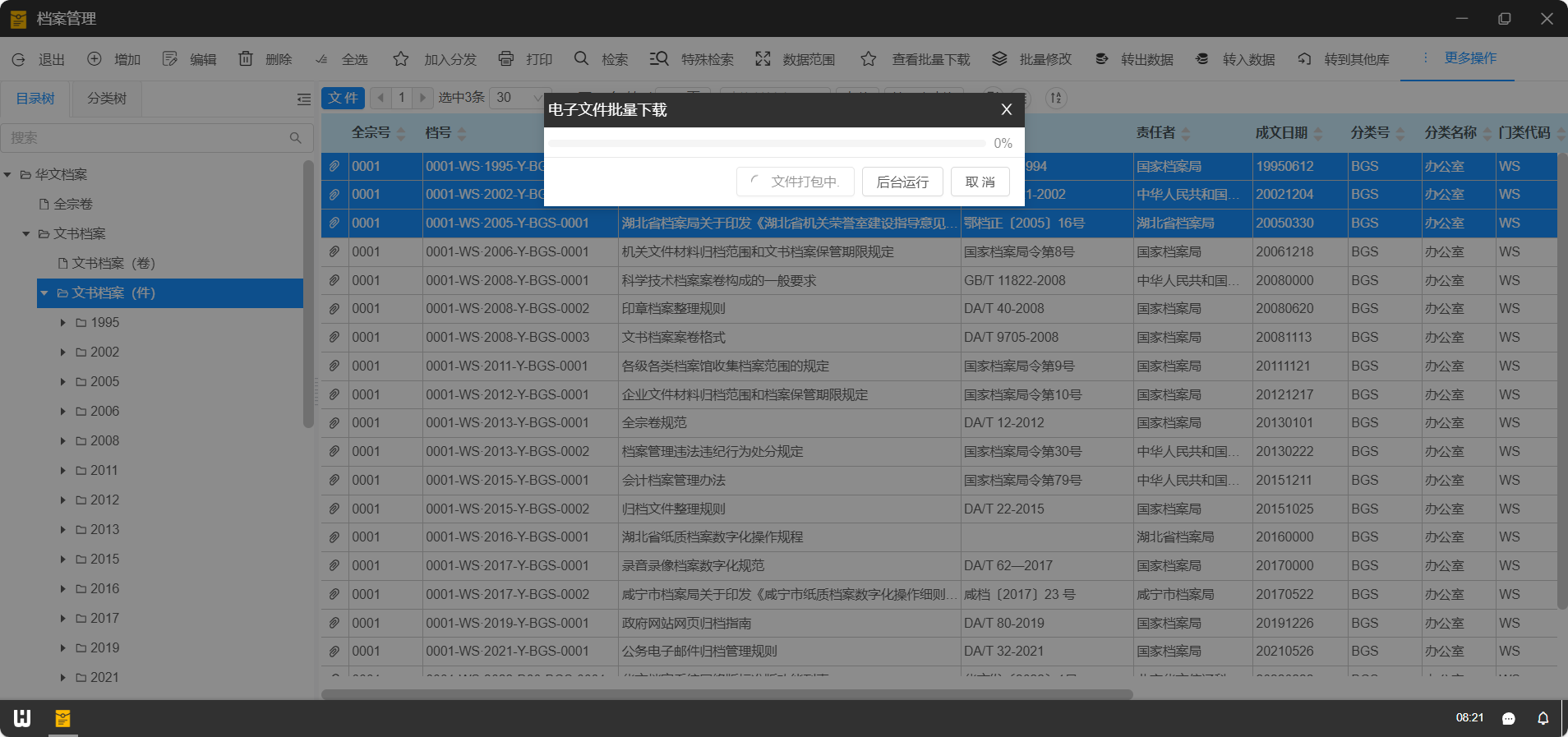Click the 后台运行 button in dialog
The image size is (1568, 737).
tap(902, 182)
